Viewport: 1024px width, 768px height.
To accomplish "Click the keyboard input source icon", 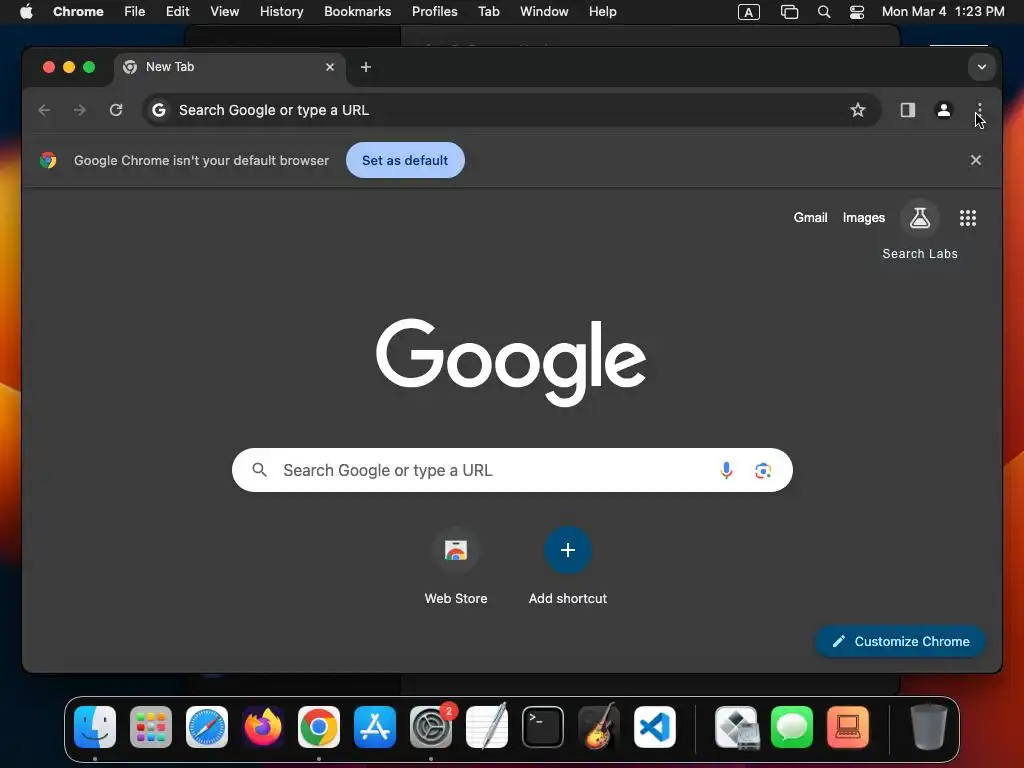I will [748, 12].
